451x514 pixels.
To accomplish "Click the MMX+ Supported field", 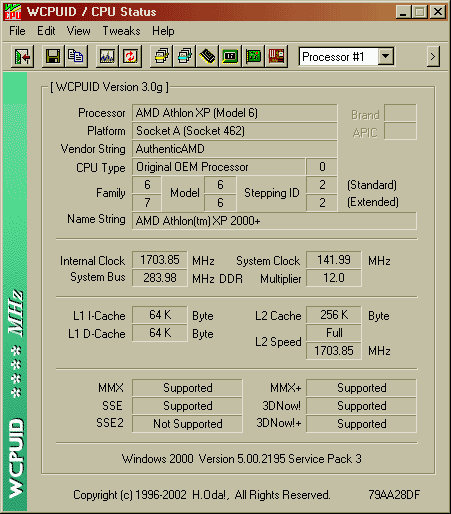I will tap(361, 388).
